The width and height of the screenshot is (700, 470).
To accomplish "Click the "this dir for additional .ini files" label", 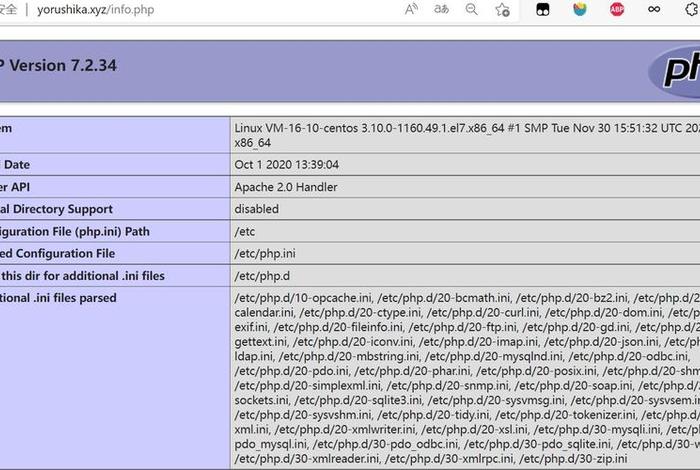I will (83, 276).
